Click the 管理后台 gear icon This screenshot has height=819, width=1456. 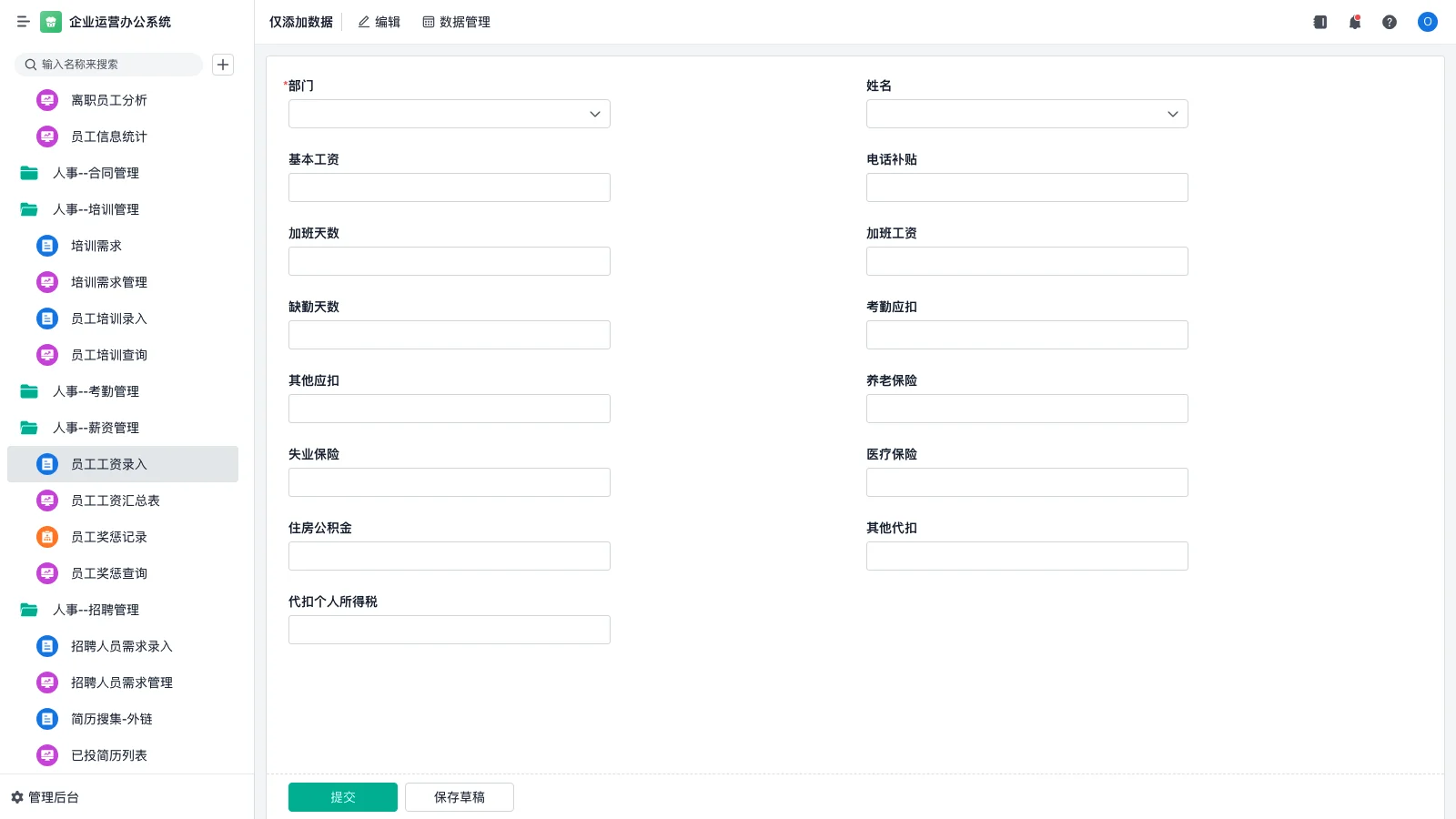point(17,797)
